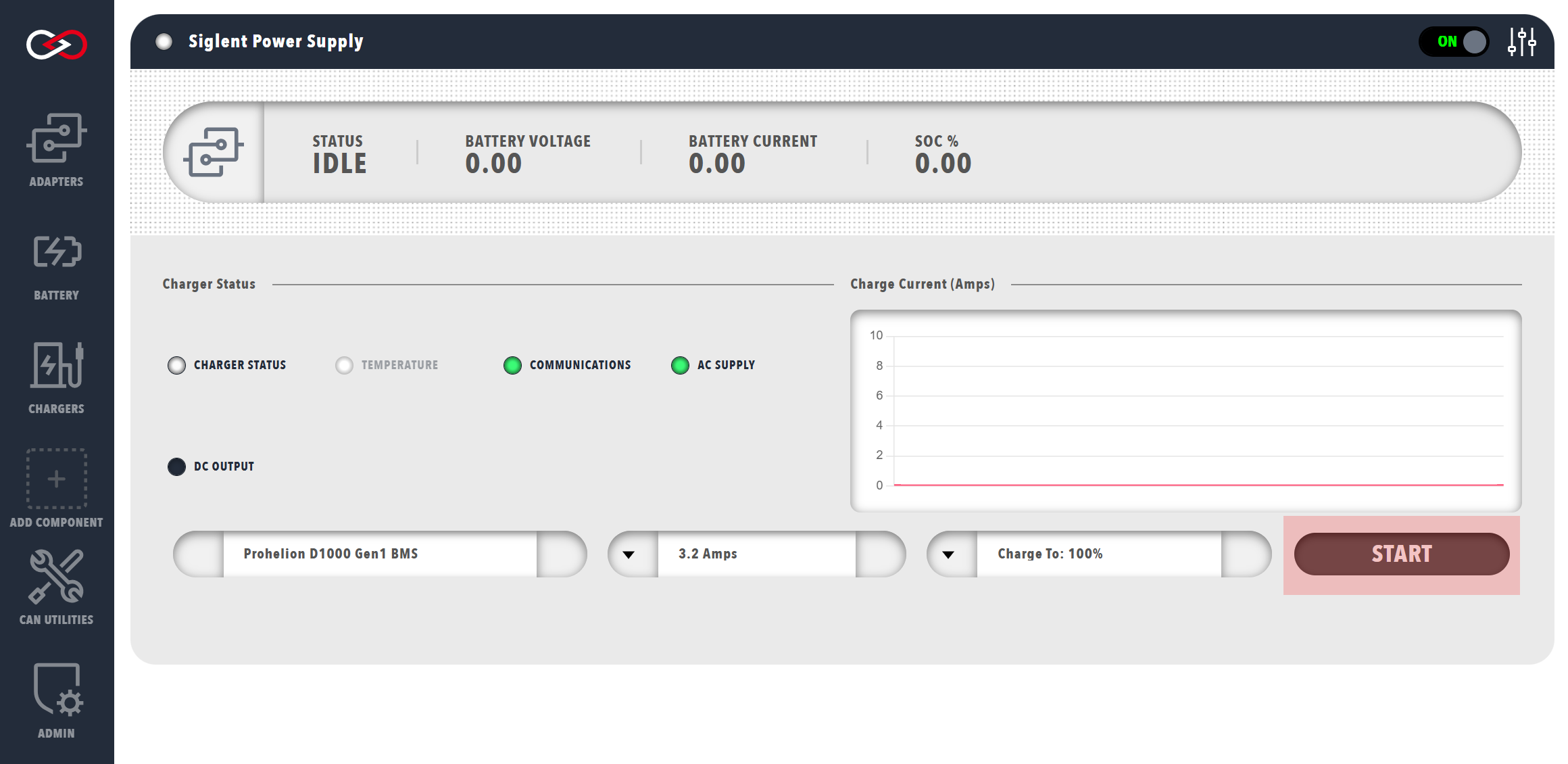Viewport: 1568px width, 764px height.
Task: Click the Battery Voltage 0.00 reading
Action: 493,164
